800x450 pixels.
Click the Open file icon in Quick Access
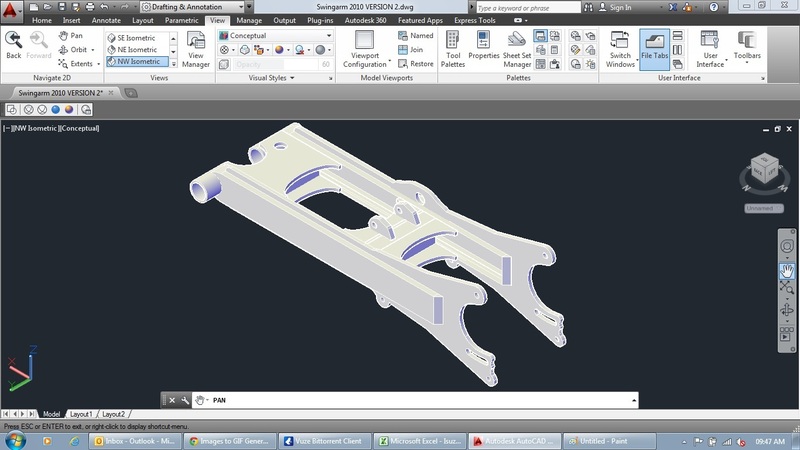[x=47, y=7]
